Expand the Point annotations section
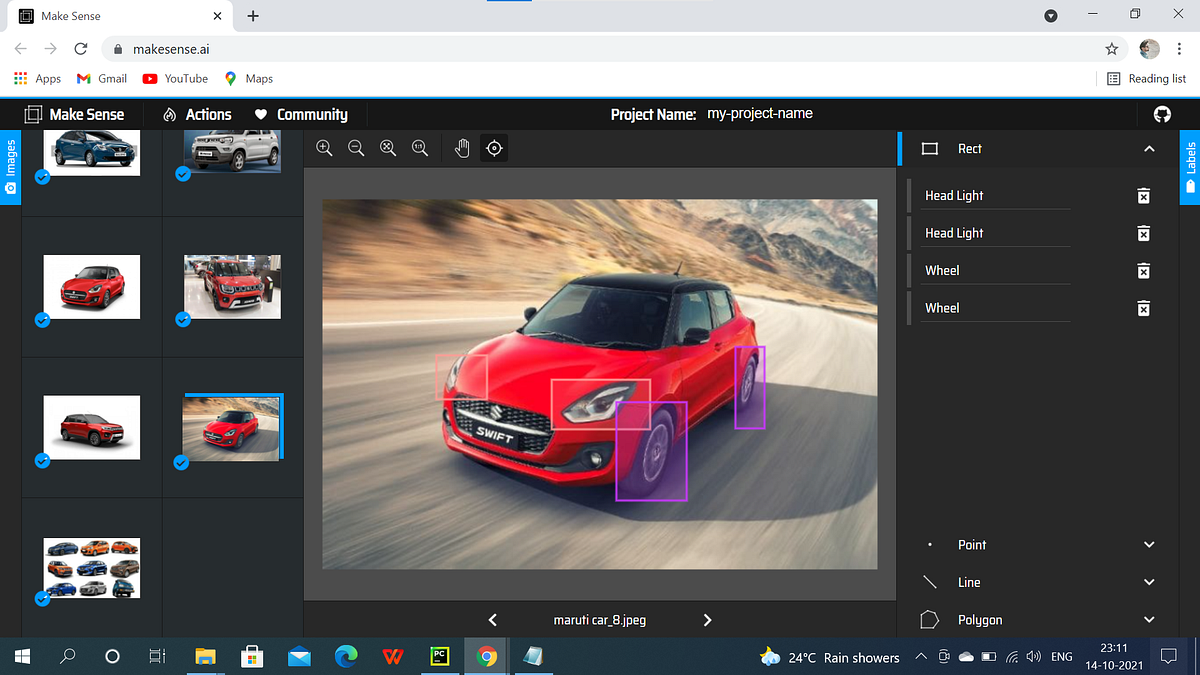The width and height of the screenshot is (1200, 675). [x=1148, y=544]
